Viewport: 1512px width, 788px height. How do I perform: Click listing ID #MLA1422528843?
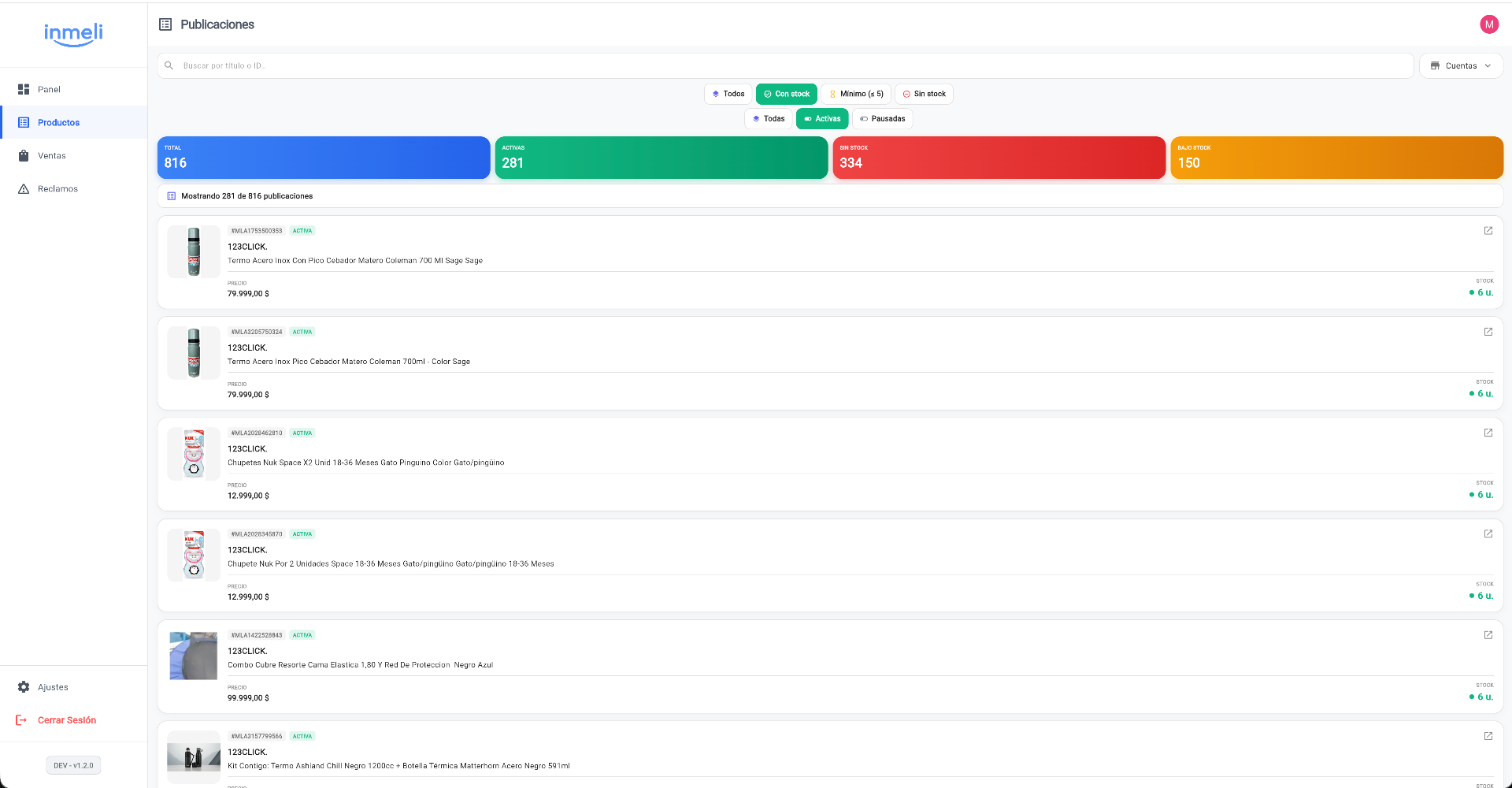[257, 635]
